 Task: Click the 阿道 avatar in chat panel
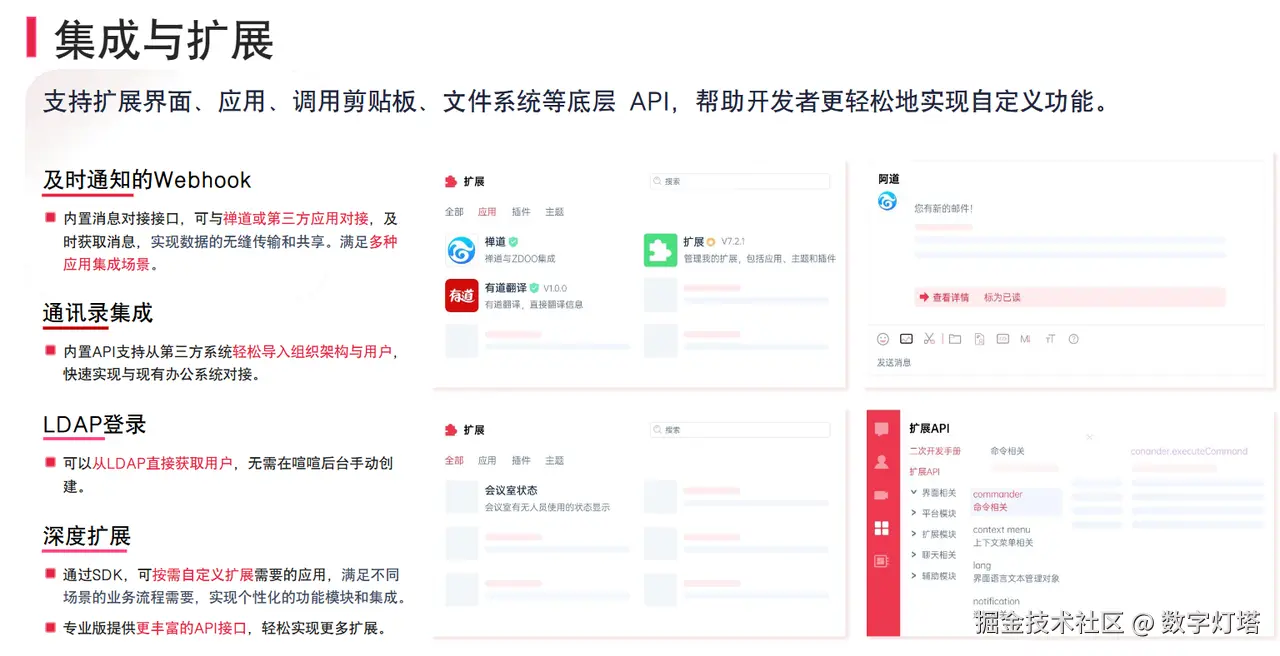pyautogui.click(x=887, y=202)
